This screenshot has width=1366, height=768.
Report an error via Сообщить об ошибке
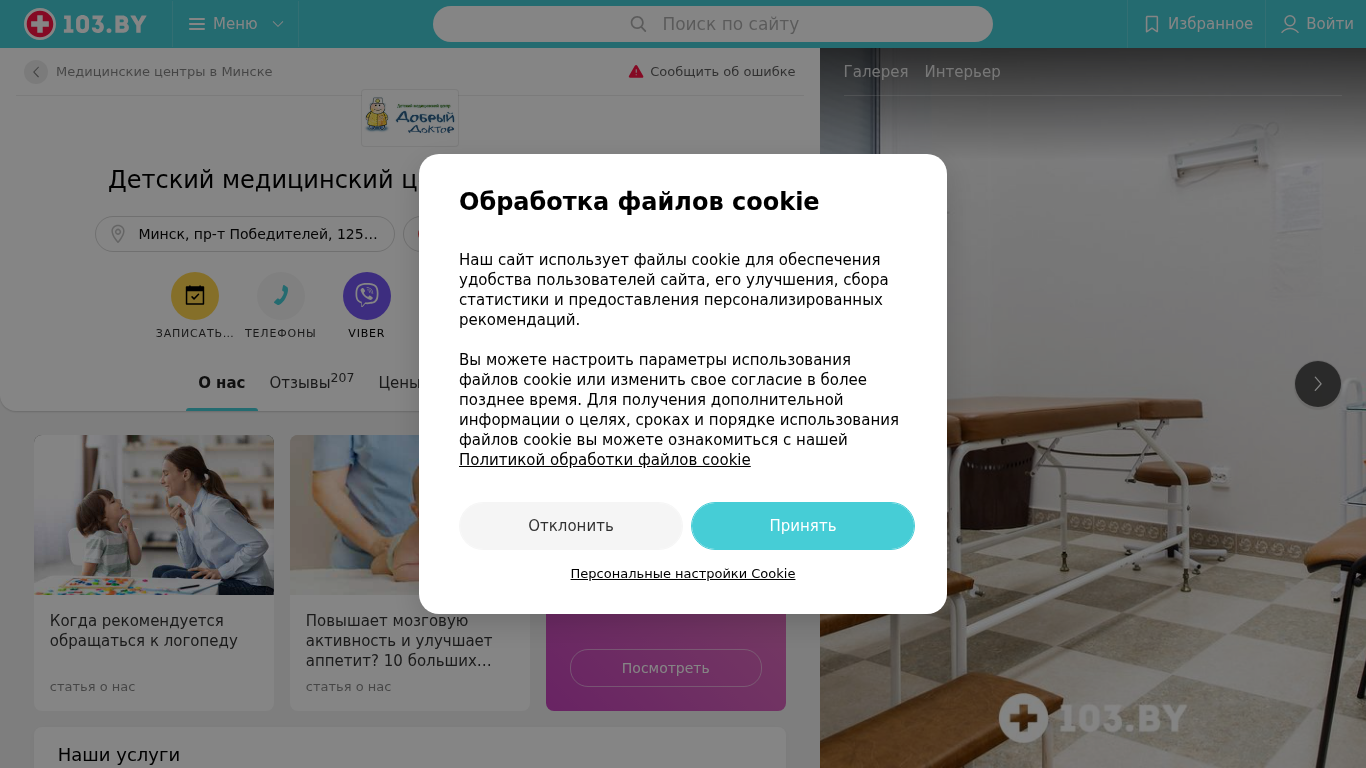point(712,72)
